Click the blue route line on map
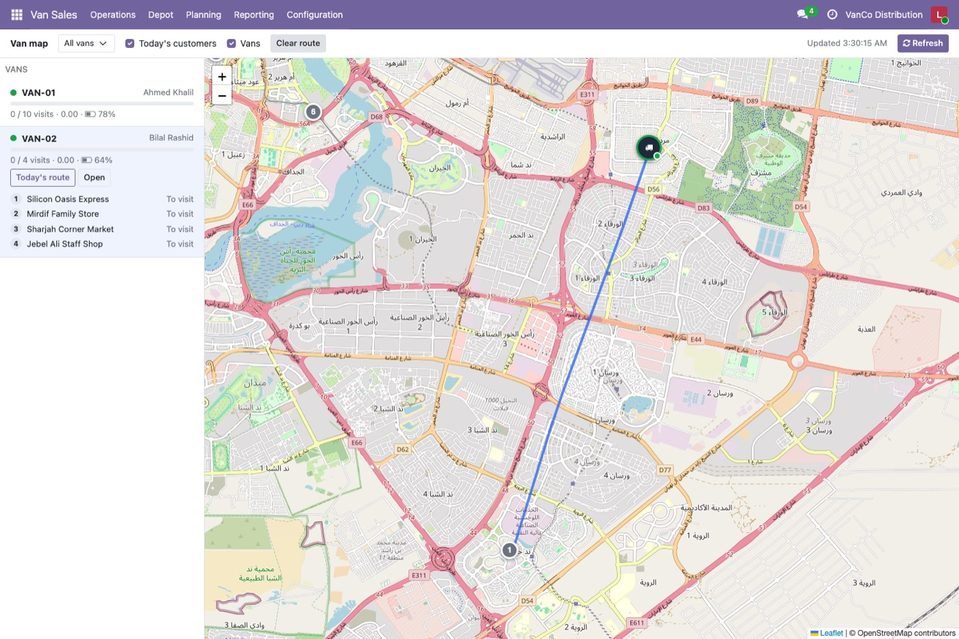Viewport: 959px width, 639px height. 579,349
